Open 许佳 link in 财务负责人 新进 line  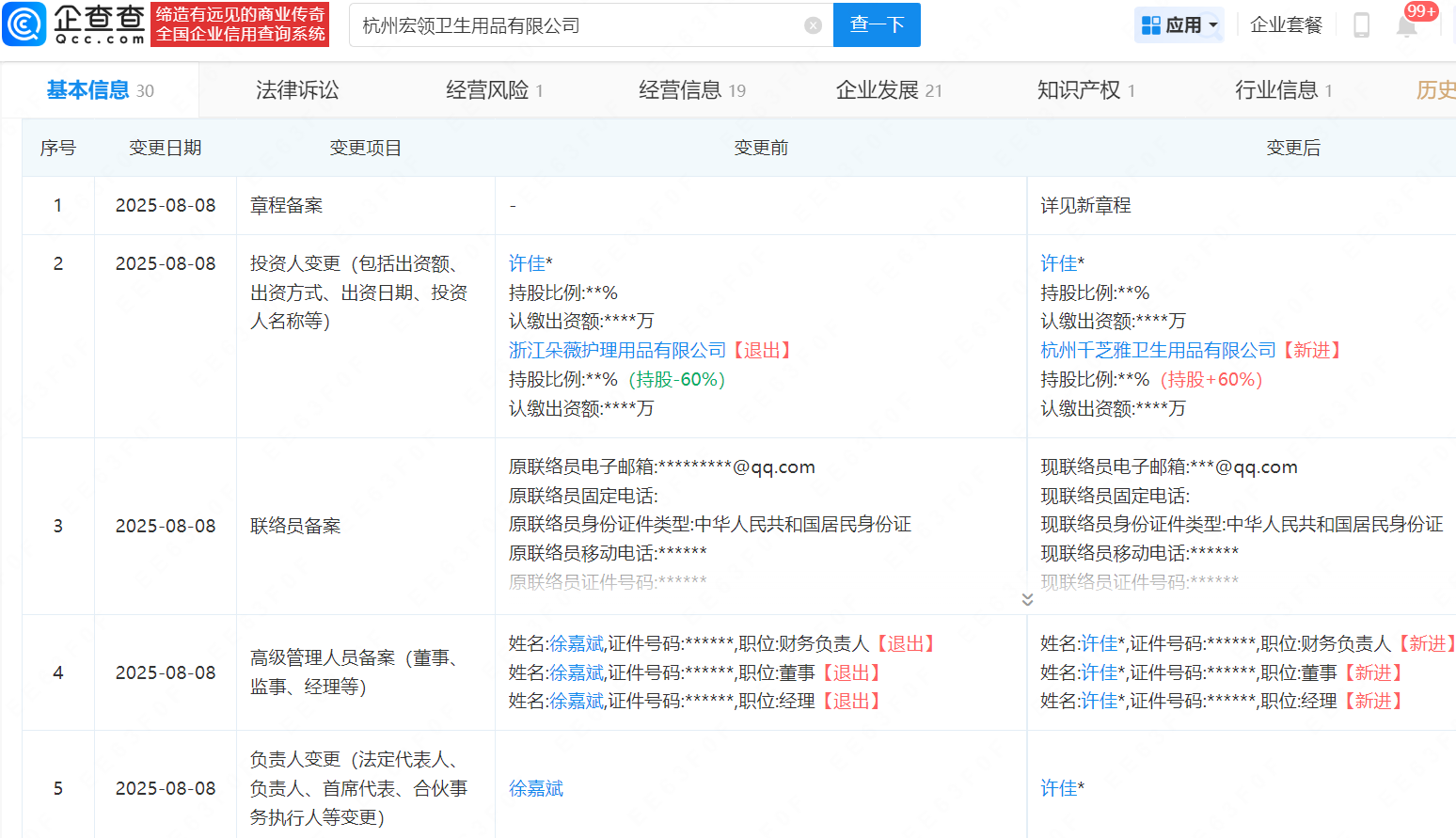point(1100,644)
